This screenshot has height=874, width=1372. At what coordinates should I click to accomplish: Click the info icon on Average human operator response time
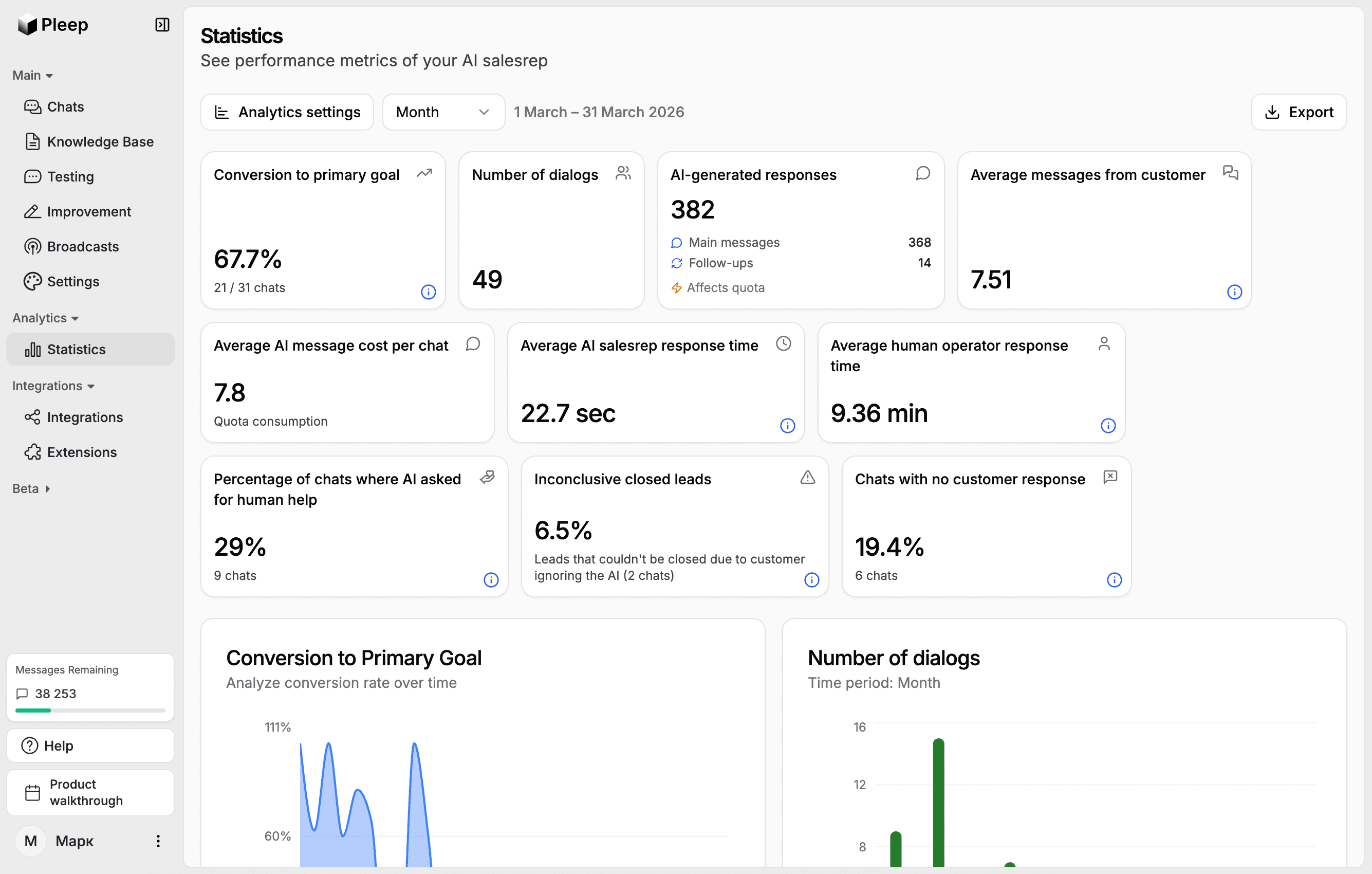(1108, 425)
